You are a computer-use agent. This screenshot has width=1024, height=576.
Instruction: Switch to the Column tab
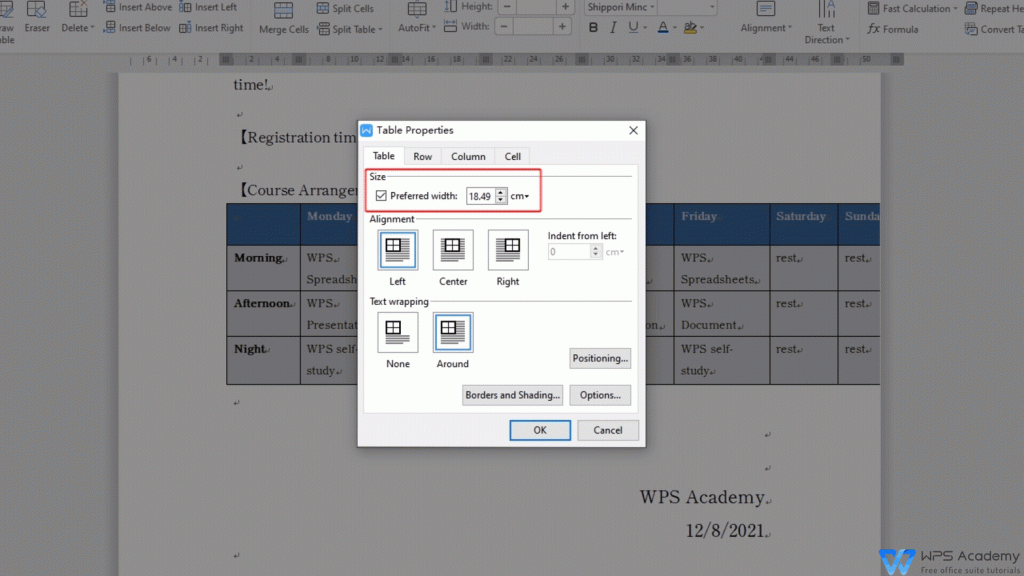coord(468,157)
